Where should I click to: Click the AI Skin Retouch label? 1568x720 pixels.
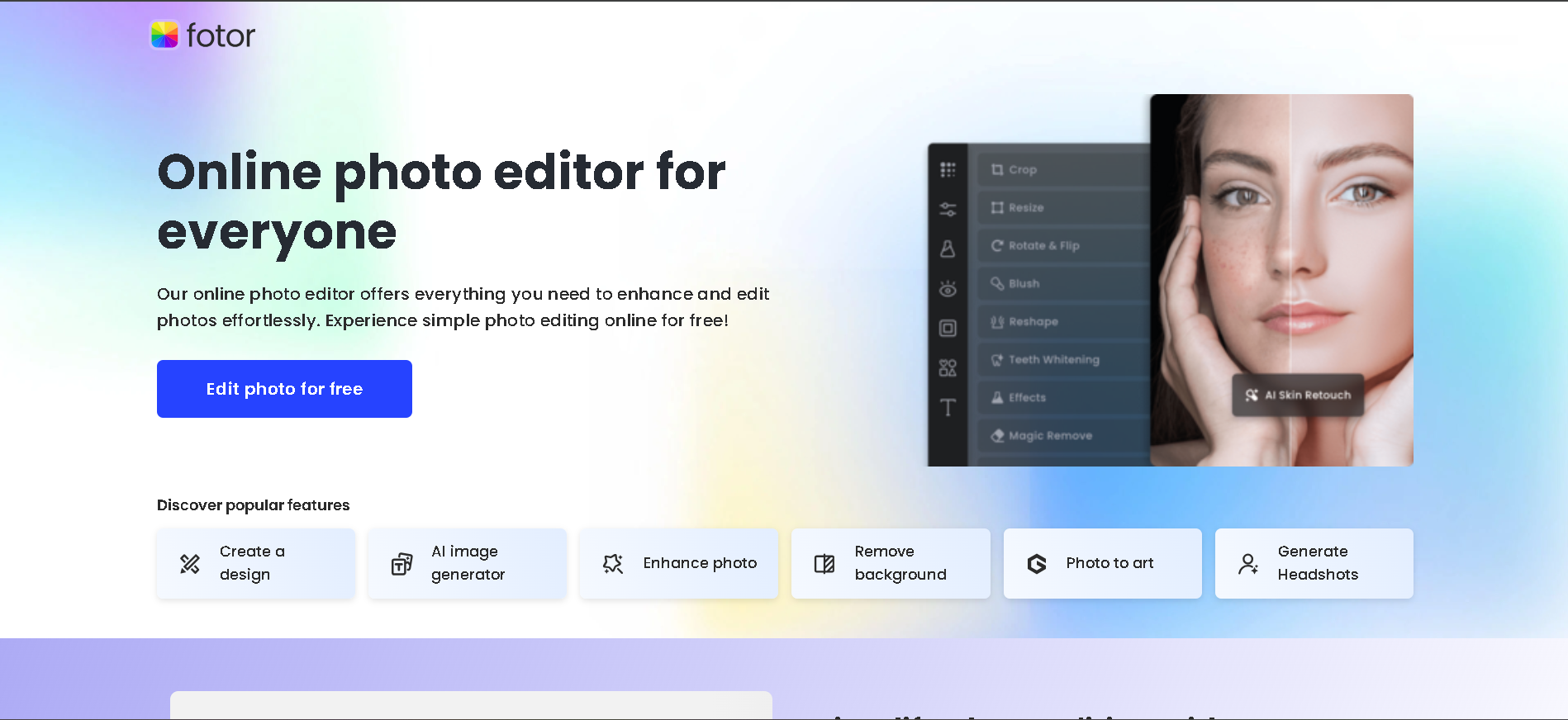tap(1298, 395)
